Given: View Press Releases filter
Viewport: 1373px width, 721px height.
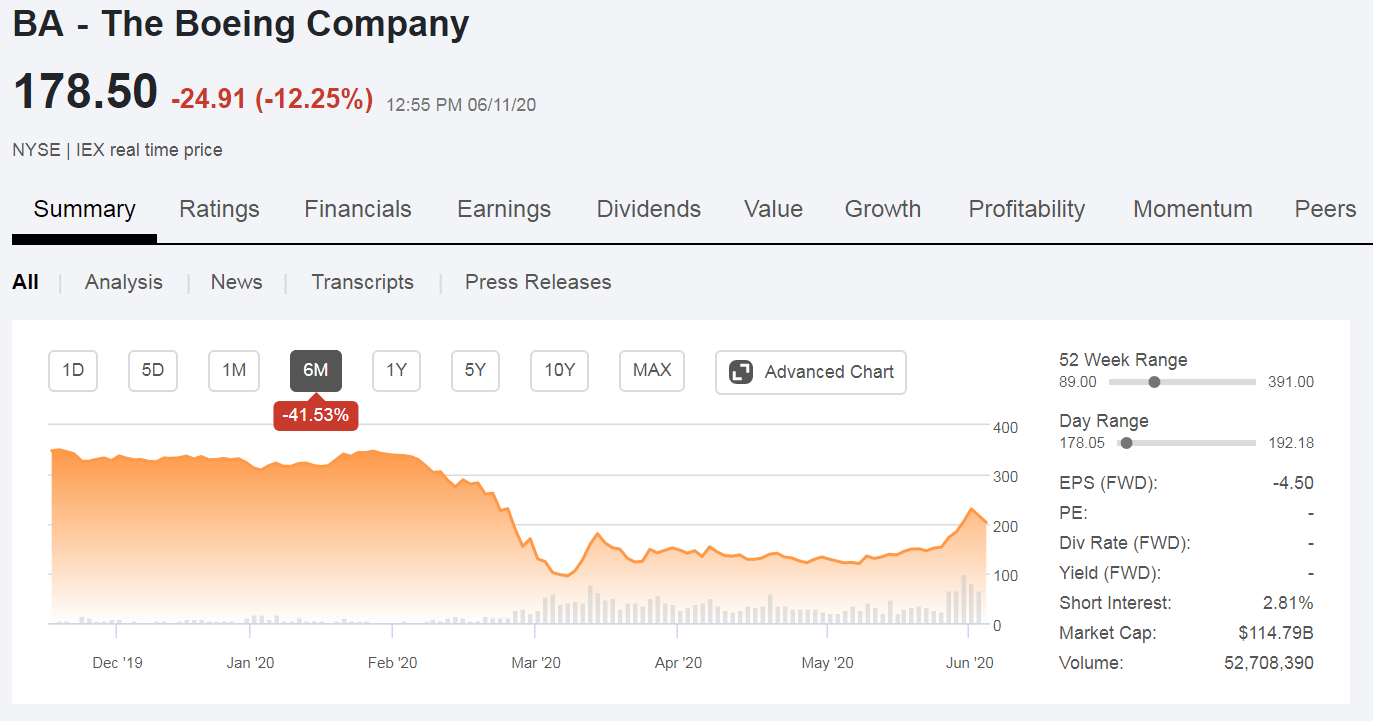Looking at the screenshot, I should point(538,282).
